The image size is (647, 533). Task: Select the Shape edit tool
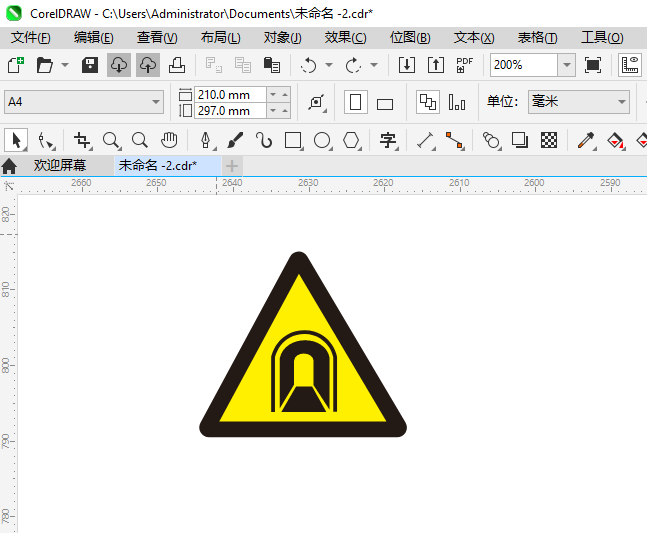[x=46, y=140]
